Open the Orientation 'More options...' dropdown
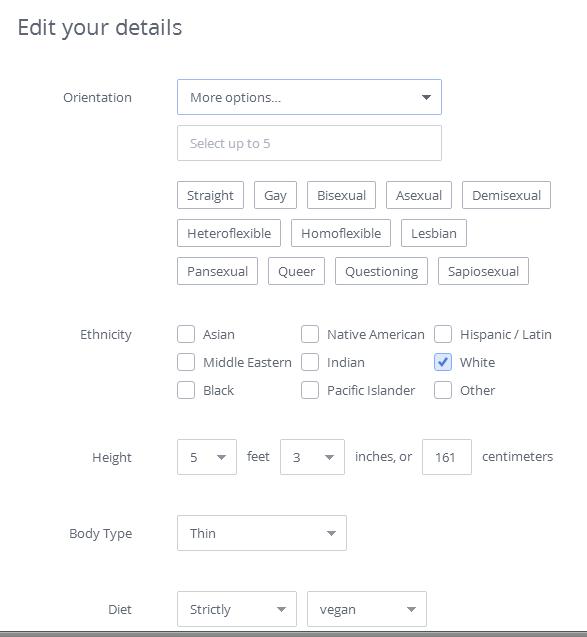 point(309,97)
